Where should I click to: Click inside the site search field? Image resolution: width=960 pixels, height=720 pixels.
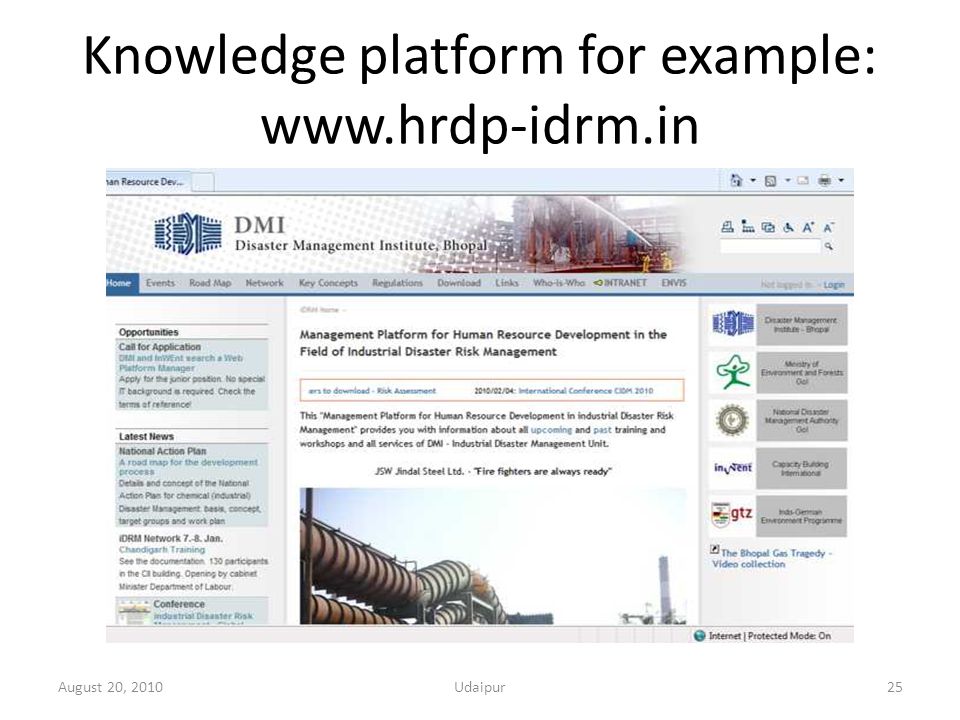pyautogui.click(x=770, y=246)
